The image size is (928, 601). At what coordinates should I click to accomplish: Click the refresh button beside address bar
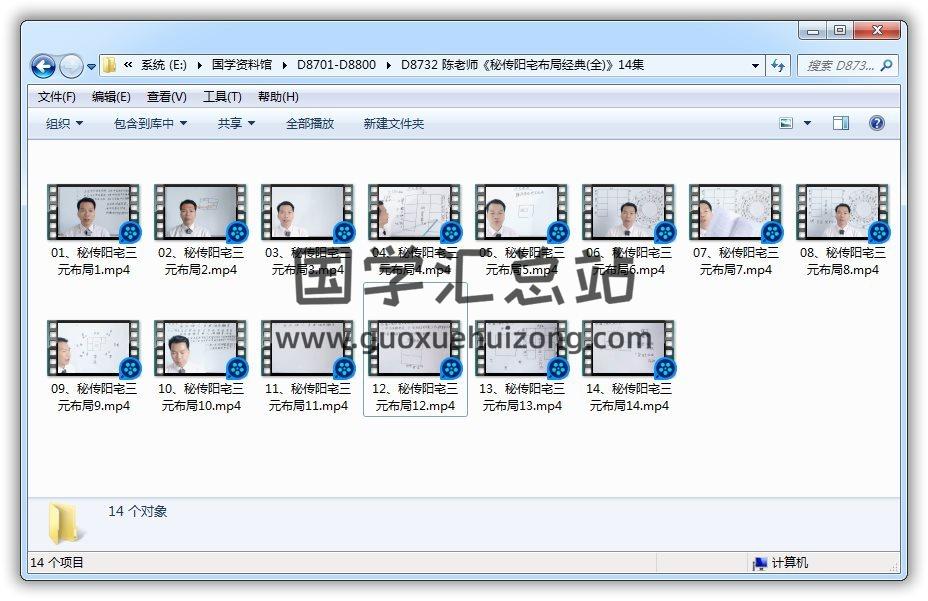click(x=779, y=66)
